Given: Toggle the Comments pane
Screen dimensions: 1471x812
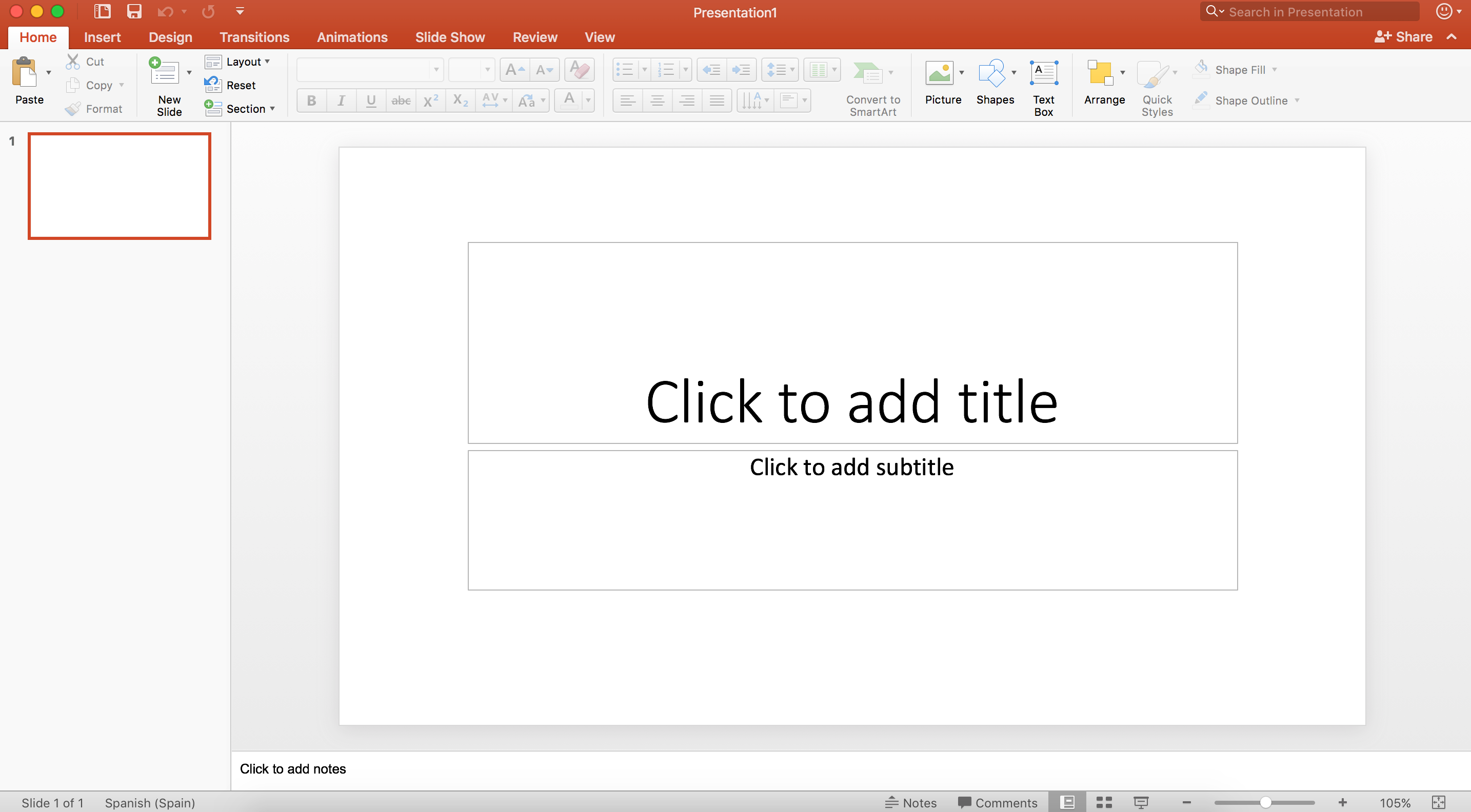Looking at the screenshot, I should coord(998,802).
